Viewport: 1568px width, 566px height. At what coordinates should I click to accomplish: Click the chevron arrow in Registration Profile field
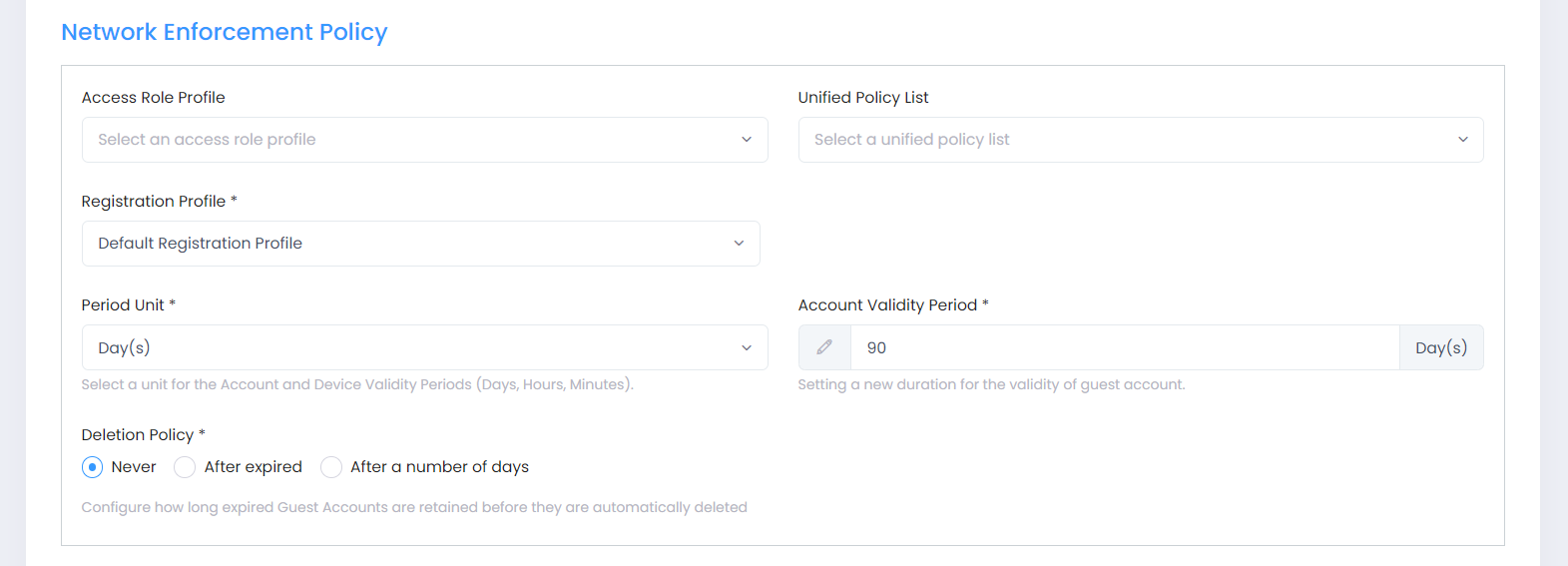click(739, 244)
